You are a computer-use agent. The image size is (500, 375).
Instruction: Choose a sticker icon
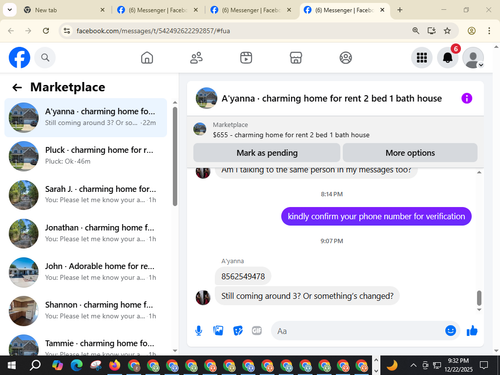[238, 331]
